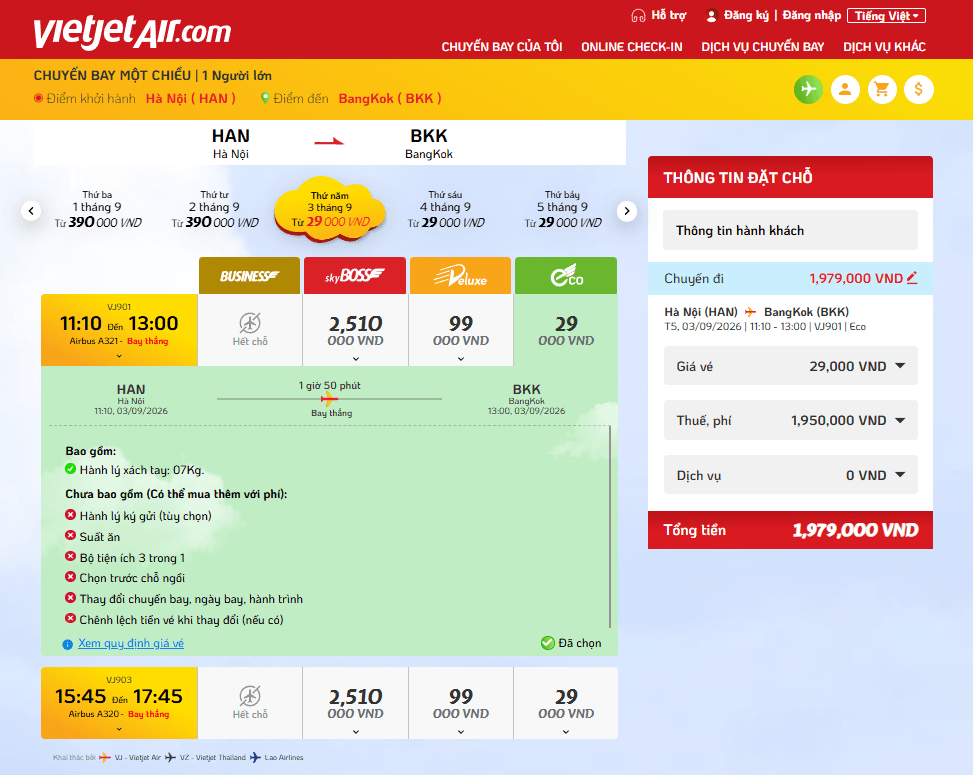Click the Thông tin hành khách box

[790, 230]
